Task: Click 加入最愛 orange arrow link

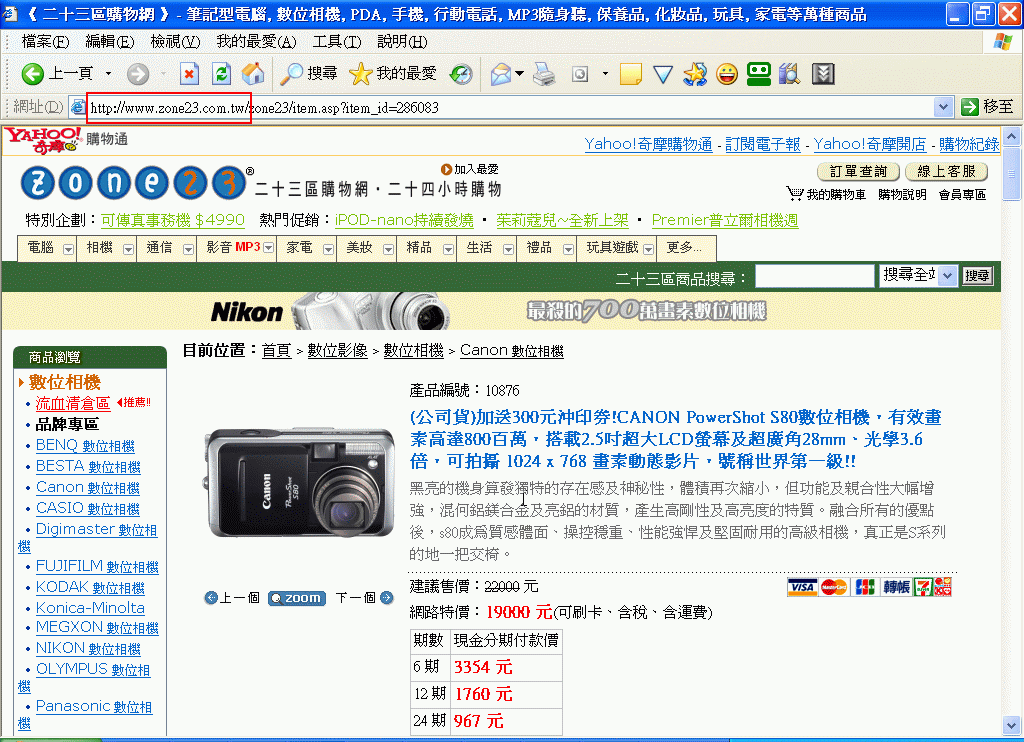Action: pos(470,169)
